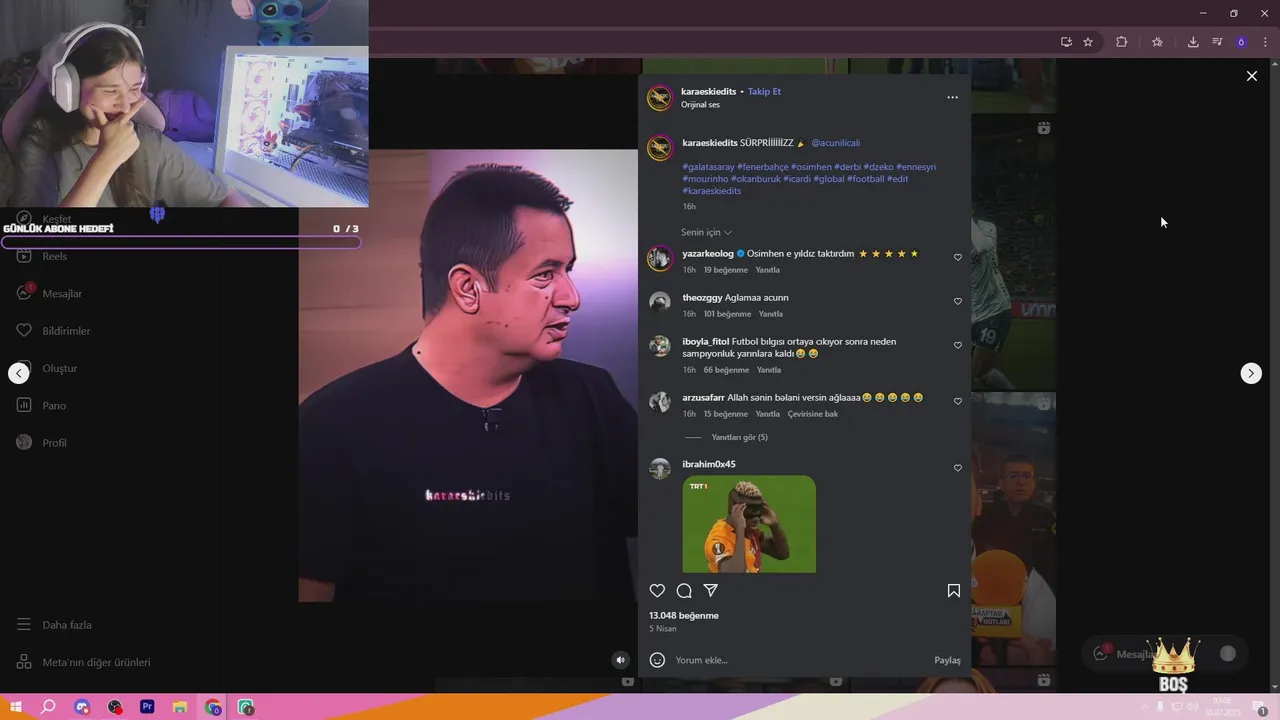Open the Windows Start menu
The height and width of the screenshot is (720, 1280).
coord(16,707)
